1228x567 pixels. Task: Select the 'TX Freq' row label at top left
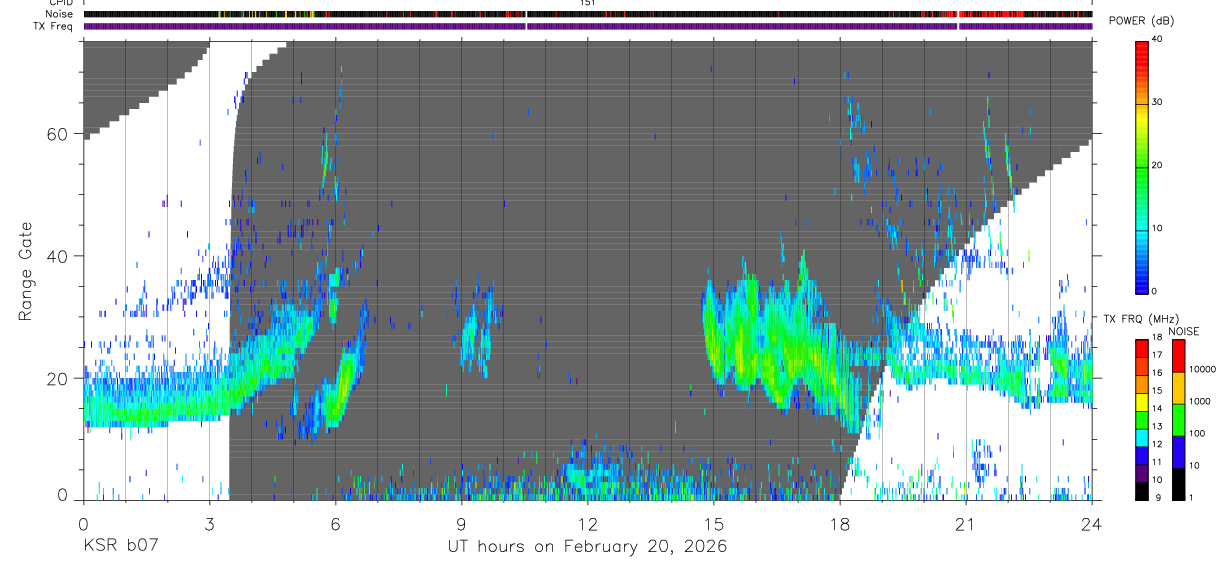point(52,26)
